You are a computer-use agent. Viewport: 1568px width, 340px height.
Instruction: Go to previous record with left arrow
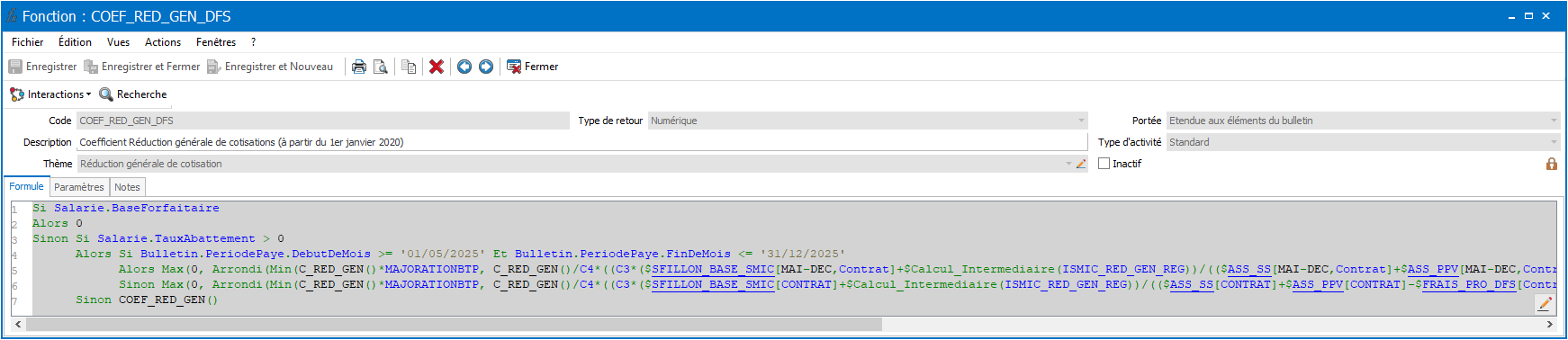(464, 67)
